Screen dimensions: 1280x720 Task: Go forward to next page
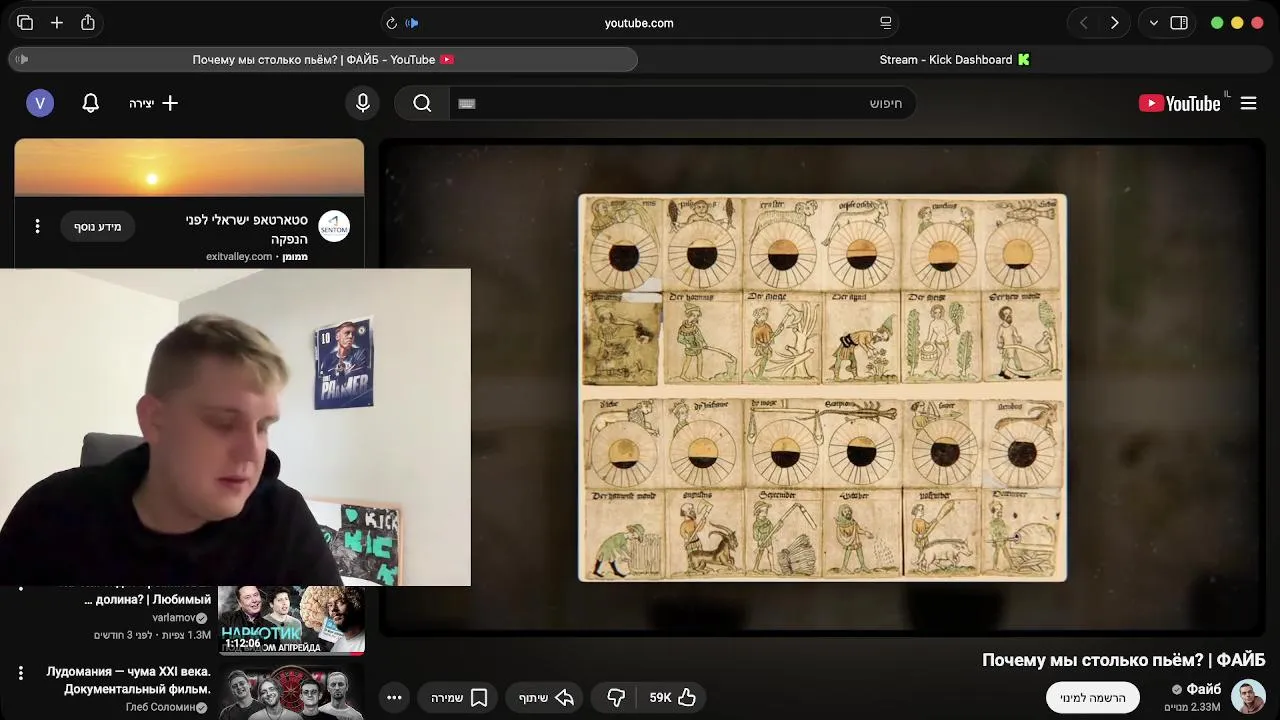[1114, 23]
